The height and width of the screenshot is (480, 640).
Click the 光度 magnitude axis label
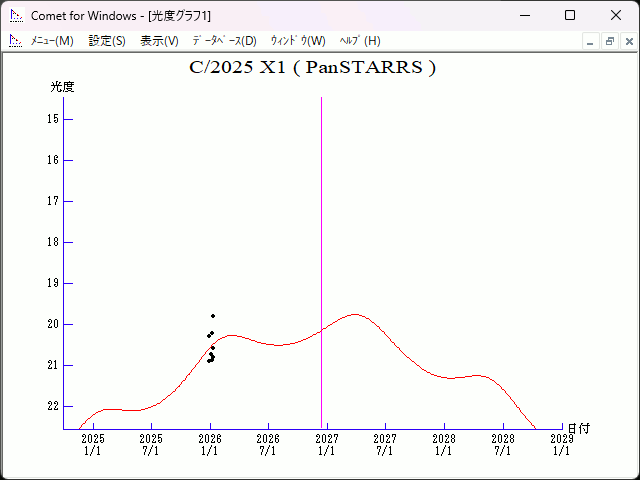pyautogui.click(x=63, y=87)
